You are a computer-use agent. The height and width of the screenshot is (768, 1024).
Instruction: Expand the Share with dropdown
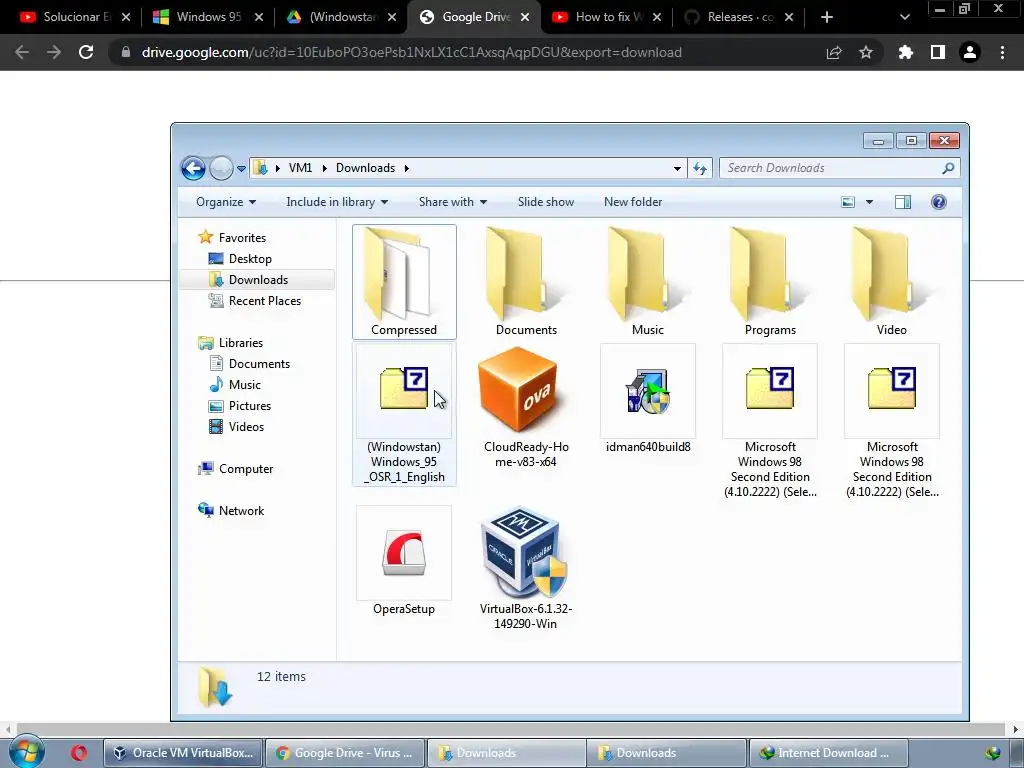[x=453, y=202]
